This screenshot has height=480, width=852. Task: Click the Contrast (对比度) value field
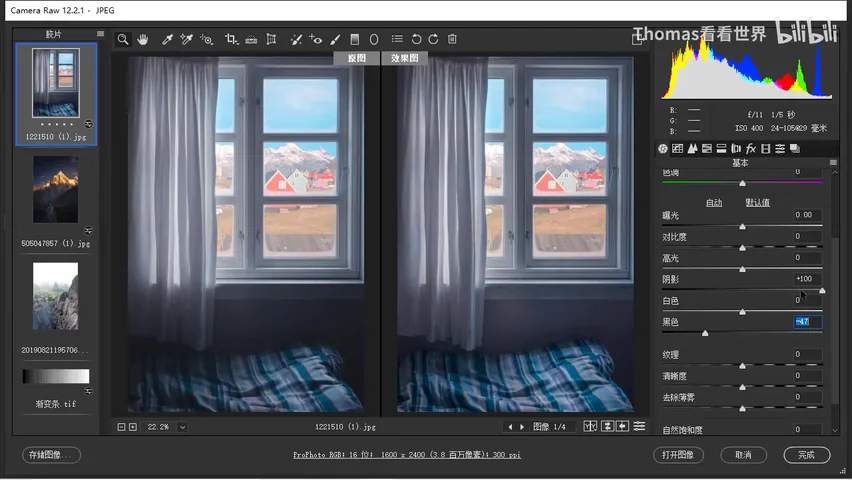(806, 236)
